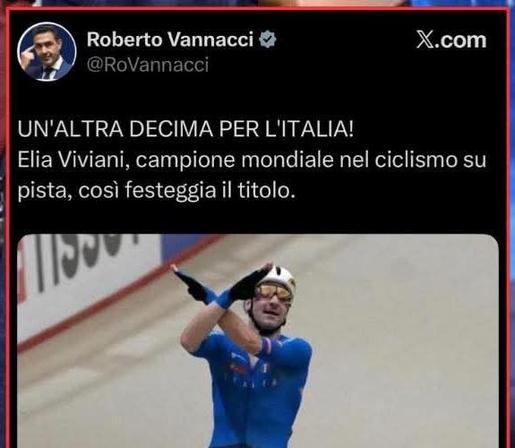Click the blurred video strip above the tweet

257,3
